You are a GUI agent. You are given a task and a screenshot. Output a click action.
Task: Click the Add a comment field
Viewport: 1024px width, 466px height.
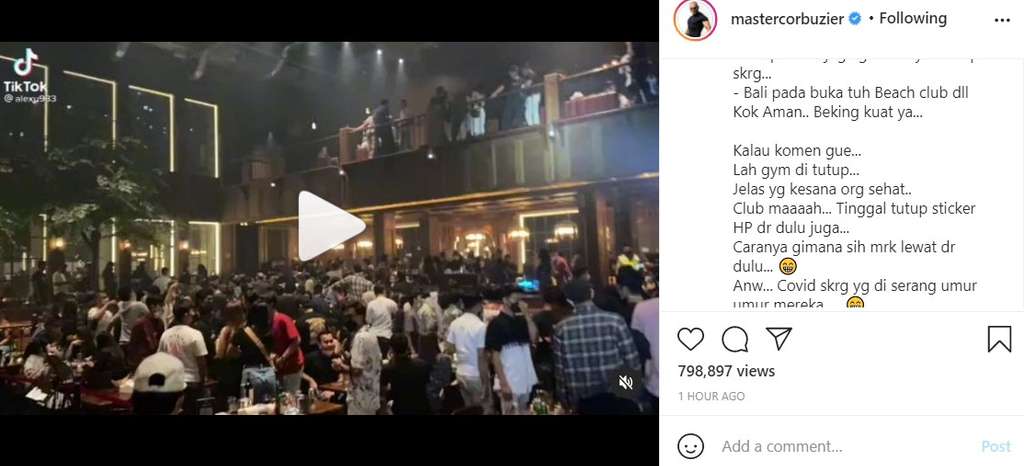pos(846,446)
